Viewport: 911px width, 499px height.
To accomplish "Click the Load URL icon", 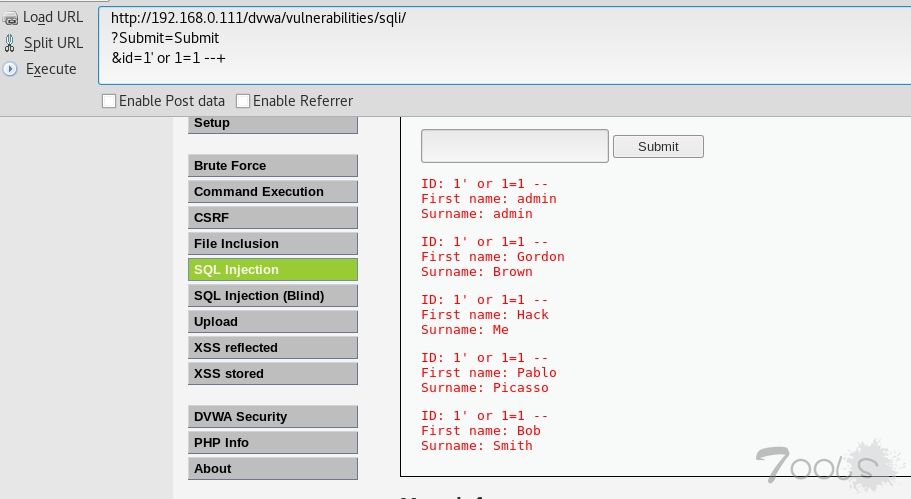I will point(10,19).
